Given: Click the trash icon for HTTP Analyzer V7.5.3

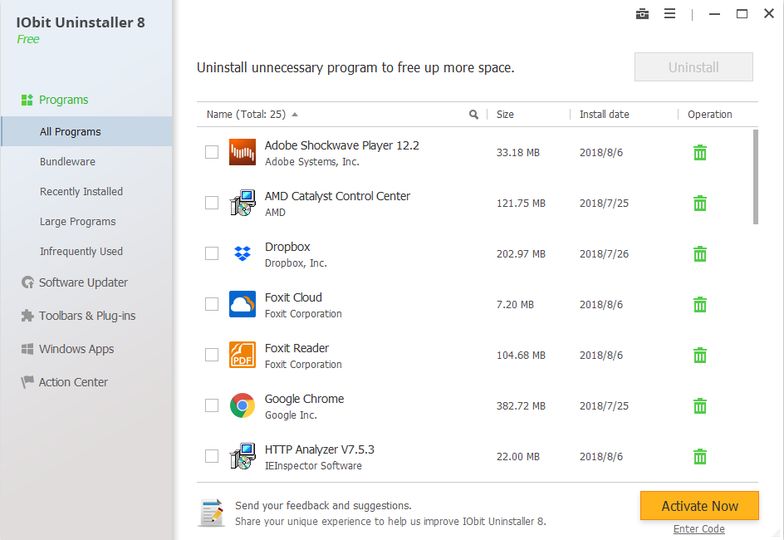Looking at the screenshot, I should click(700, 456).
